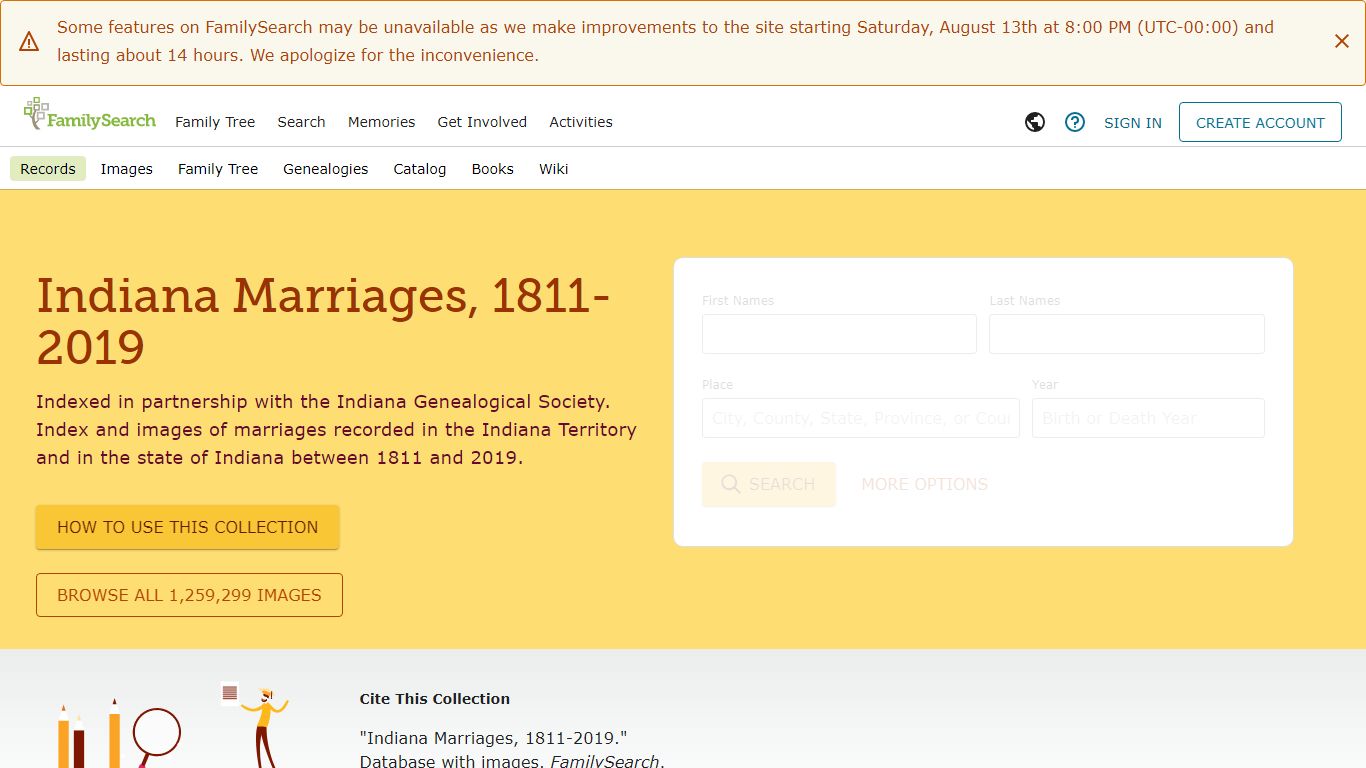Click the CREATE ACCOUNT button
Screen dimensions: 1366x768
[x=1260, y=122]
